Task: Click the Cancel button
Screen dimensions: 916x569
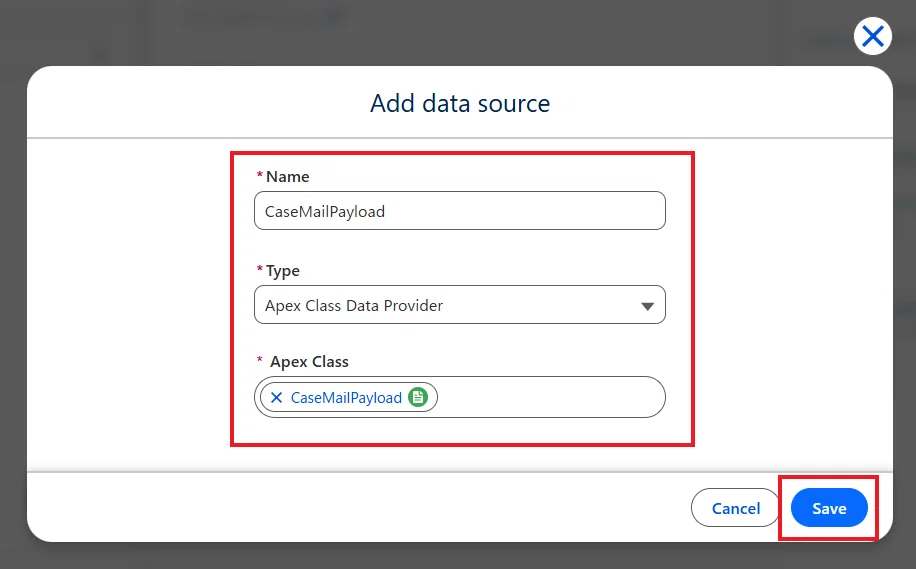Action: (x=735, y=508)
